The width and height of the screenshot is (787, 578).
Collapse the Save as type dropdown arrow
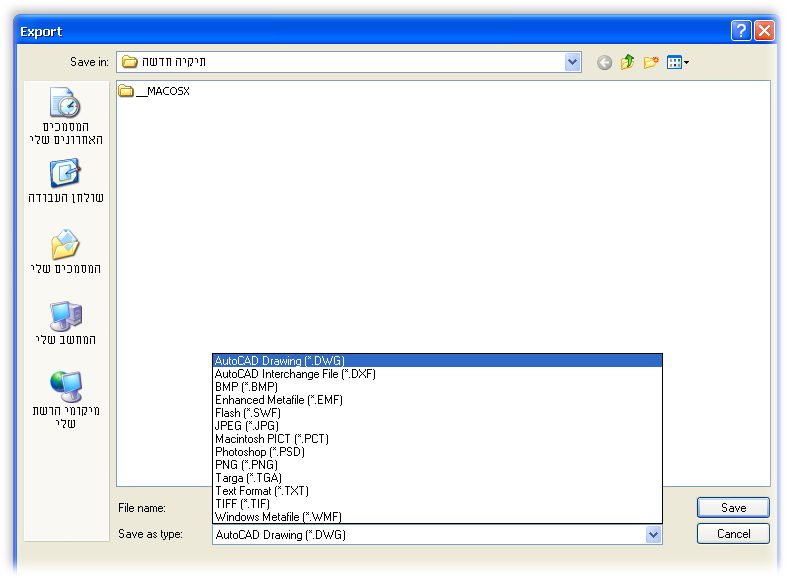point(653,535)
